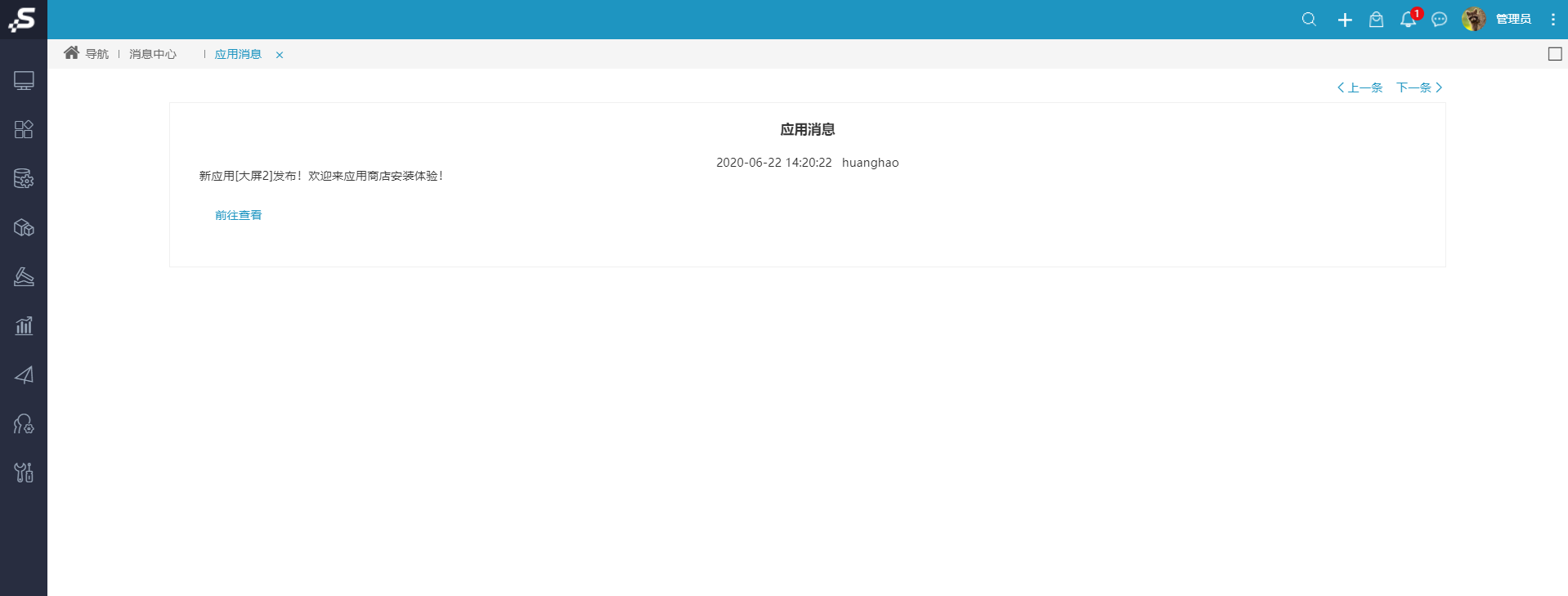Click the 前往查看 link
Viewport: 1568px width, 596px height.
[x=239, y=215]
